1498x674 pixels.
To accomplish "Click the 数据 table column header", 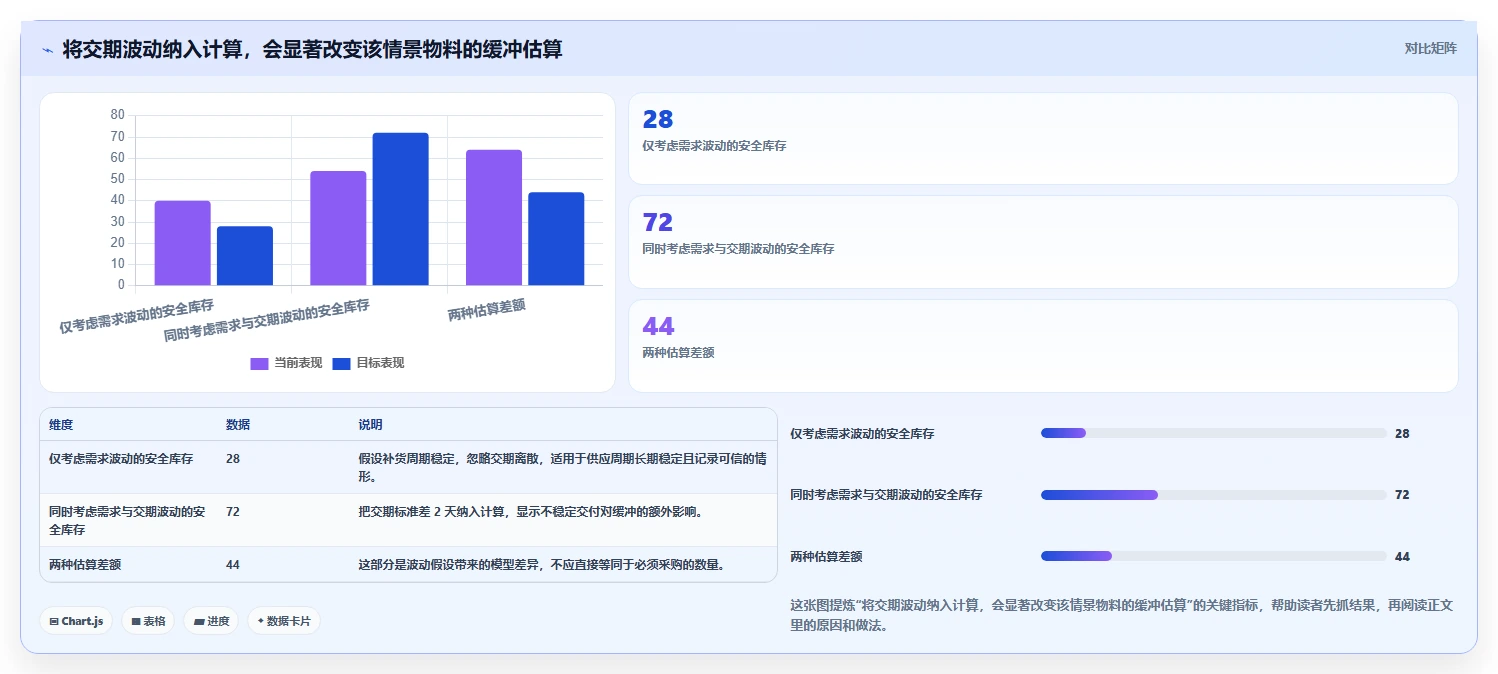I will coord(238,425).
